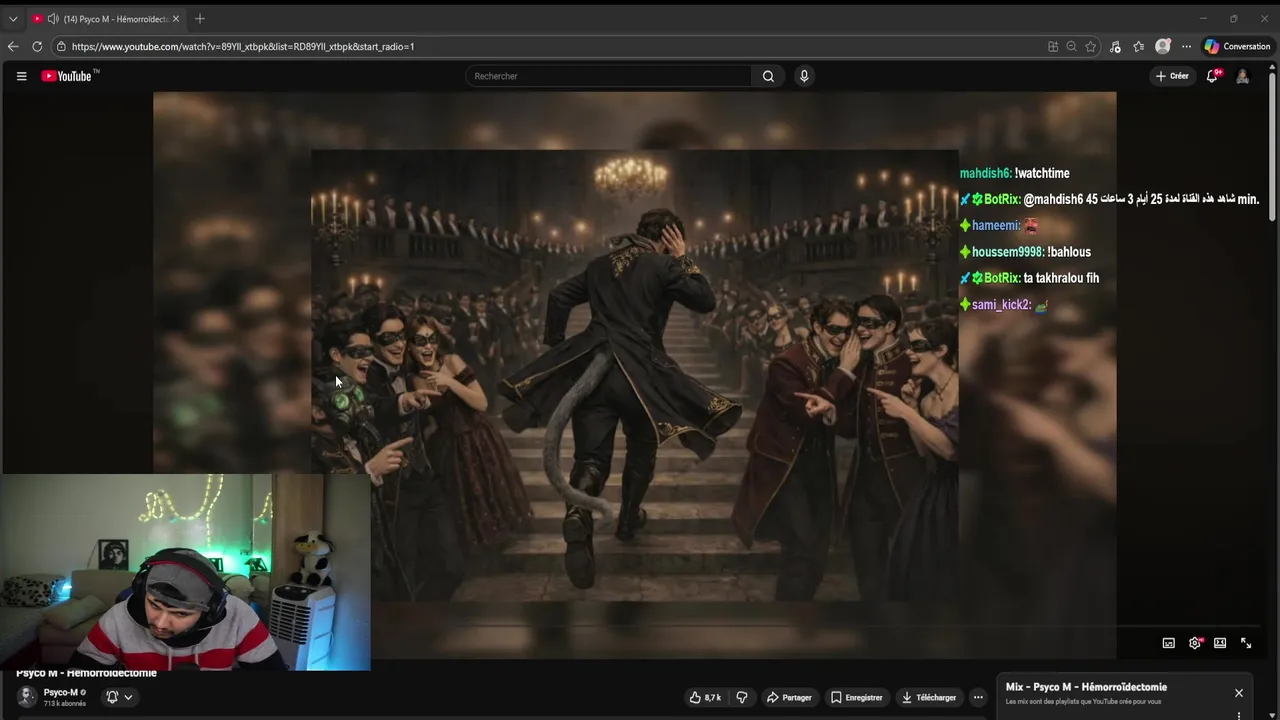Open more actions ellipsis beside Télécharger
Viewport: 1280px width, 720px height.
click(978, 697)
